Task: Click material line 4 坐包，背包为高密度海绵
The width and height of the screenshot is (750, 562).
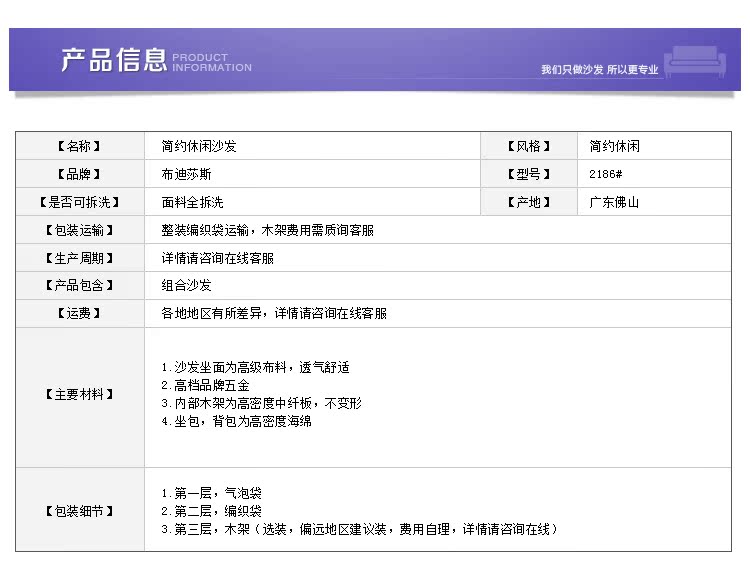Action: [236, 421]
